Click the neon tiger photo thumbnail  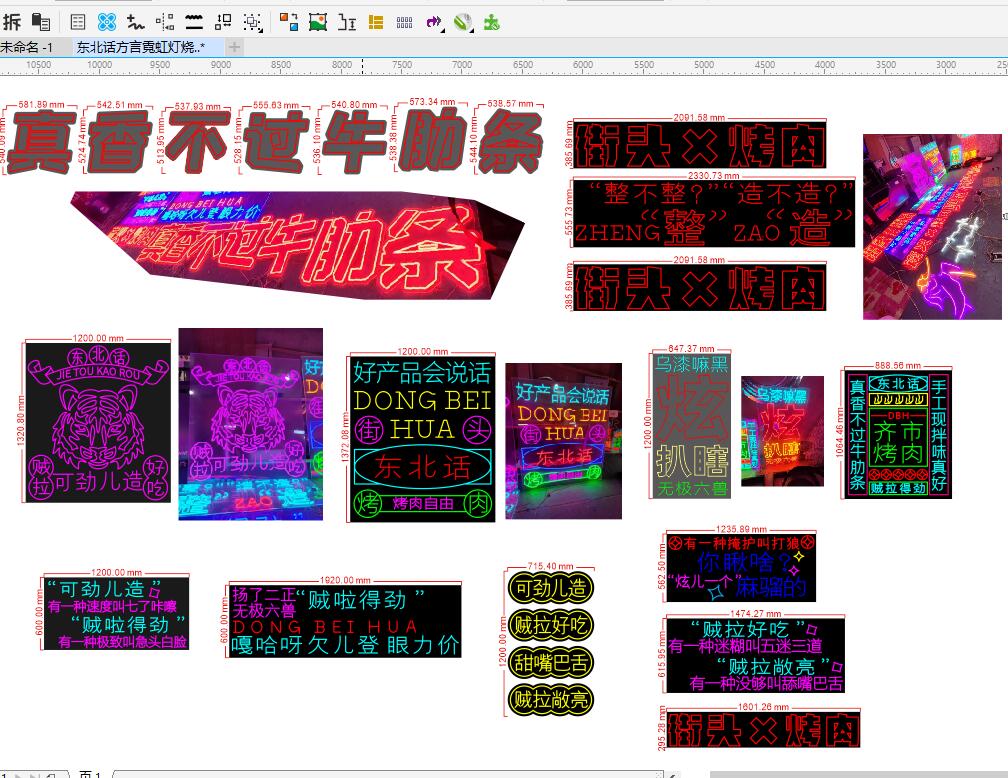(x=250, y=424)
